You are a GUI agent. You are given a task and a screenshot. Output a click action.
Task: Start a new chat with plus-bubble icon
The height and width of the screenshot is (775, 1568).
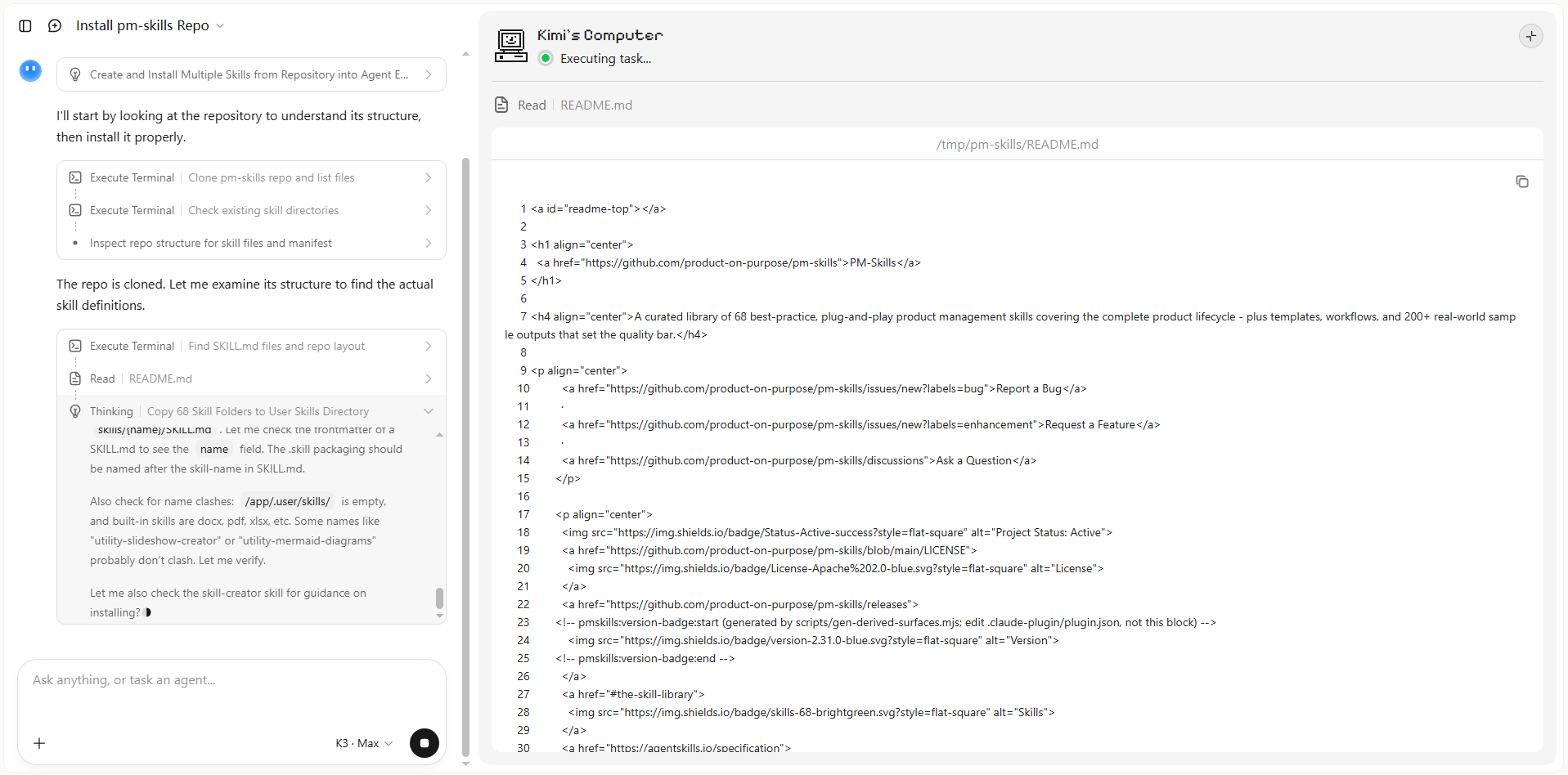click(55, 26)
